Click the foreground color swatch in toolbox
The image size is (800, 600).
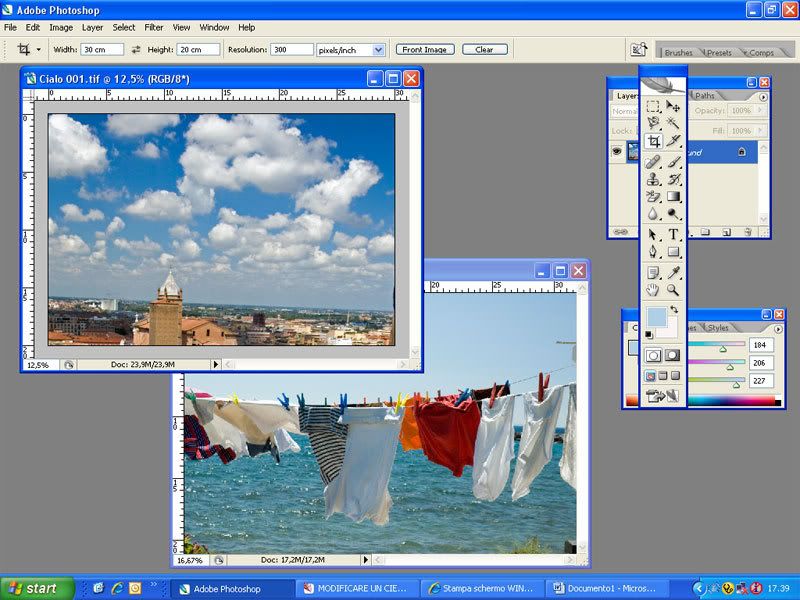pyautogui.click(x=656, y=317)
